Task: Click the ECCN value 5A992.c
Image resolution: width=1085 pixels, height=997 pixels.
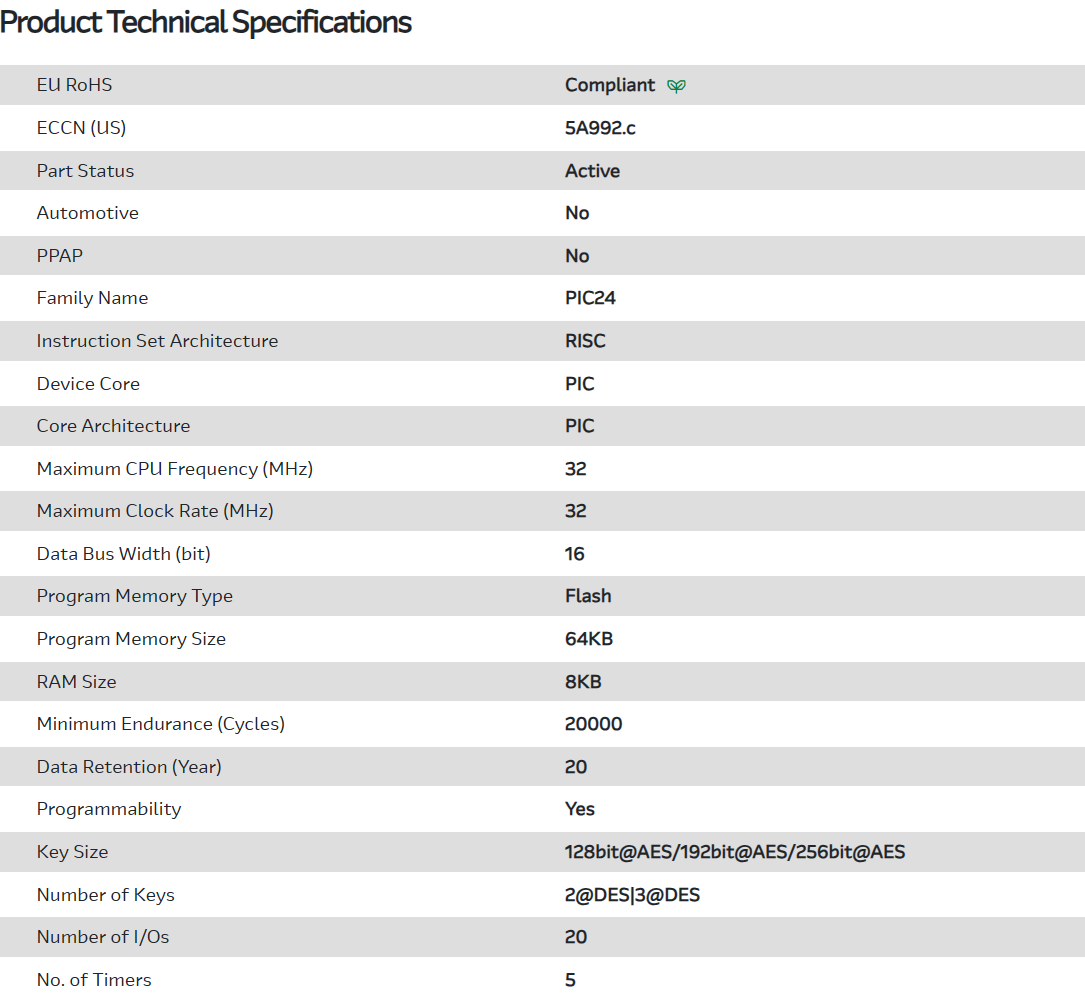Action: pyautogui.click(x=600, y=128)
